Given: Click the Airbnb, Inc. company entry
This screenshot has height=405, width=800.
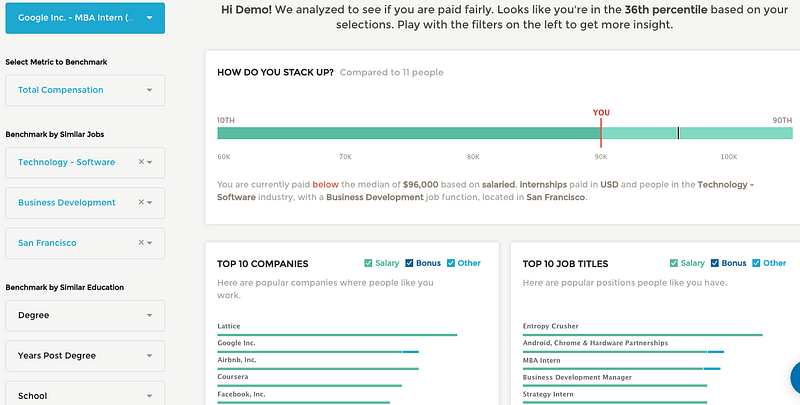Looking at the screenshot, I should [237, 359].
